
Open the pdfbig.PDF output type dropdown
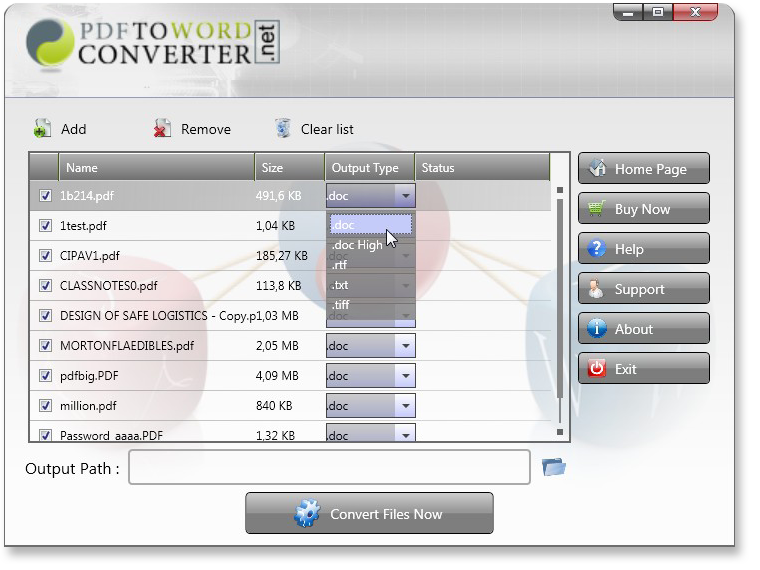[405, 376]
